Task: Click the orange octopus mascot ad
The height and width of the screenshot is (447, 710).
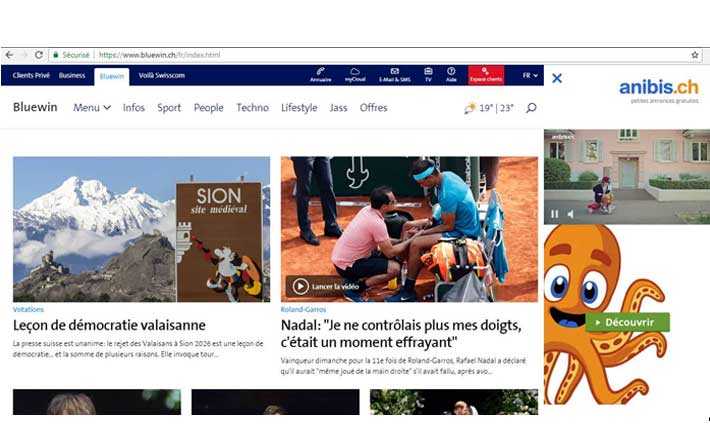Action: click(x=604, y=314)
